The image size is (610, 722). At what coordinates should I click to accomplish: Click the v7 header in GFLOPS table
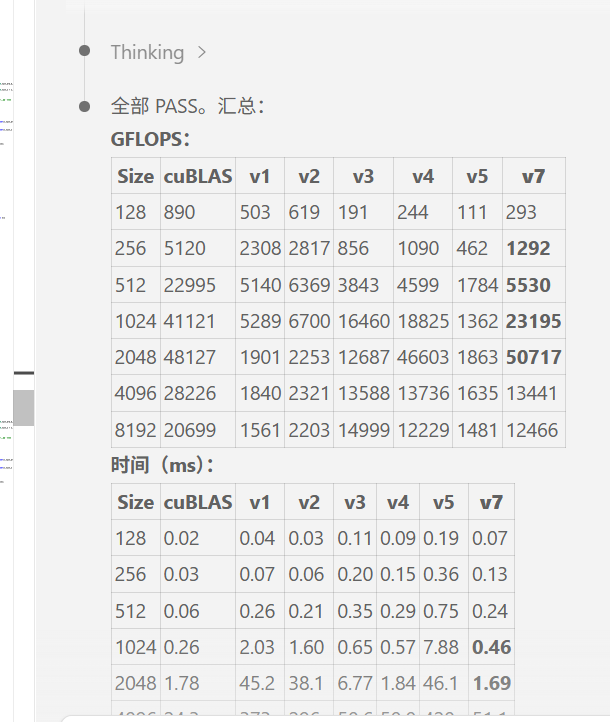pos(534,176)
